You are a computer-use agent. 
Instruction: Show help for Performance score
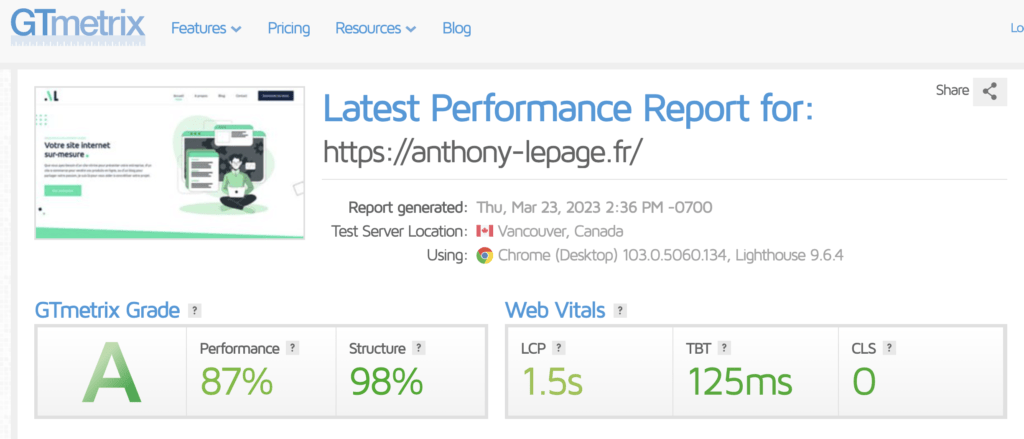click(x=293, y=348)
